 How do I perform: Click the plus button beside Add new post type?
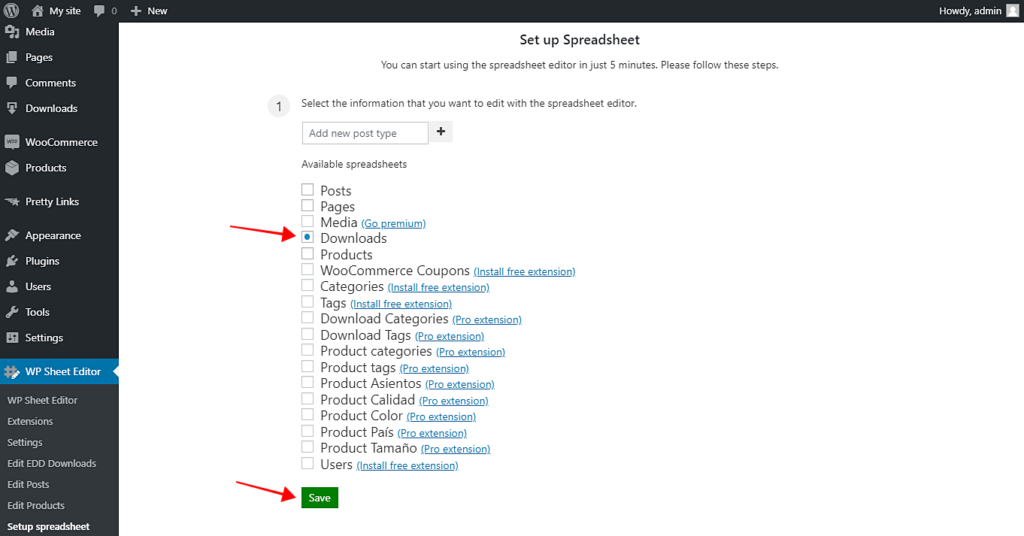(x=441, y=132)
